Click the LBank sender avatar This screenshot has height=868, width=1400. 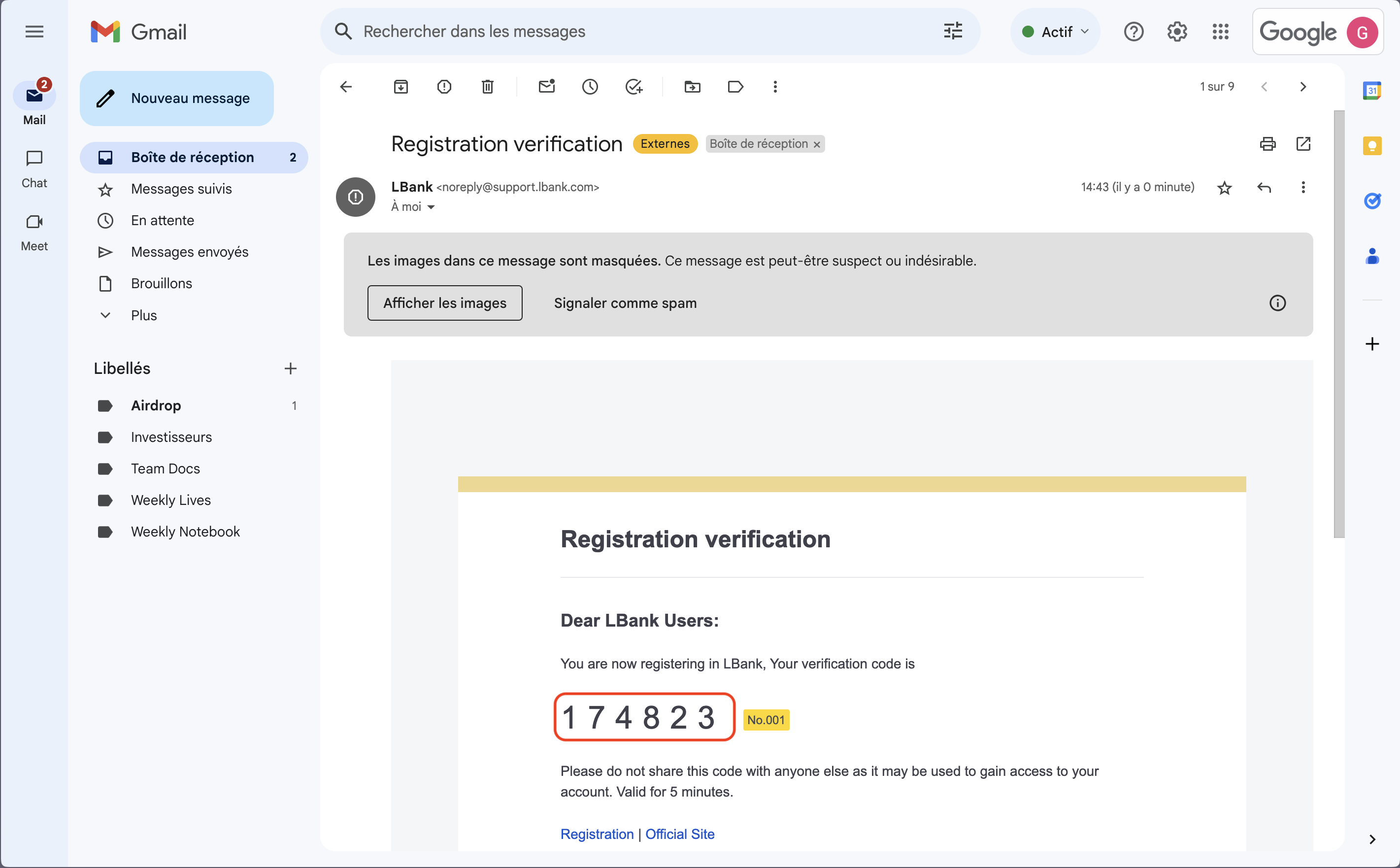click(355, 197)
